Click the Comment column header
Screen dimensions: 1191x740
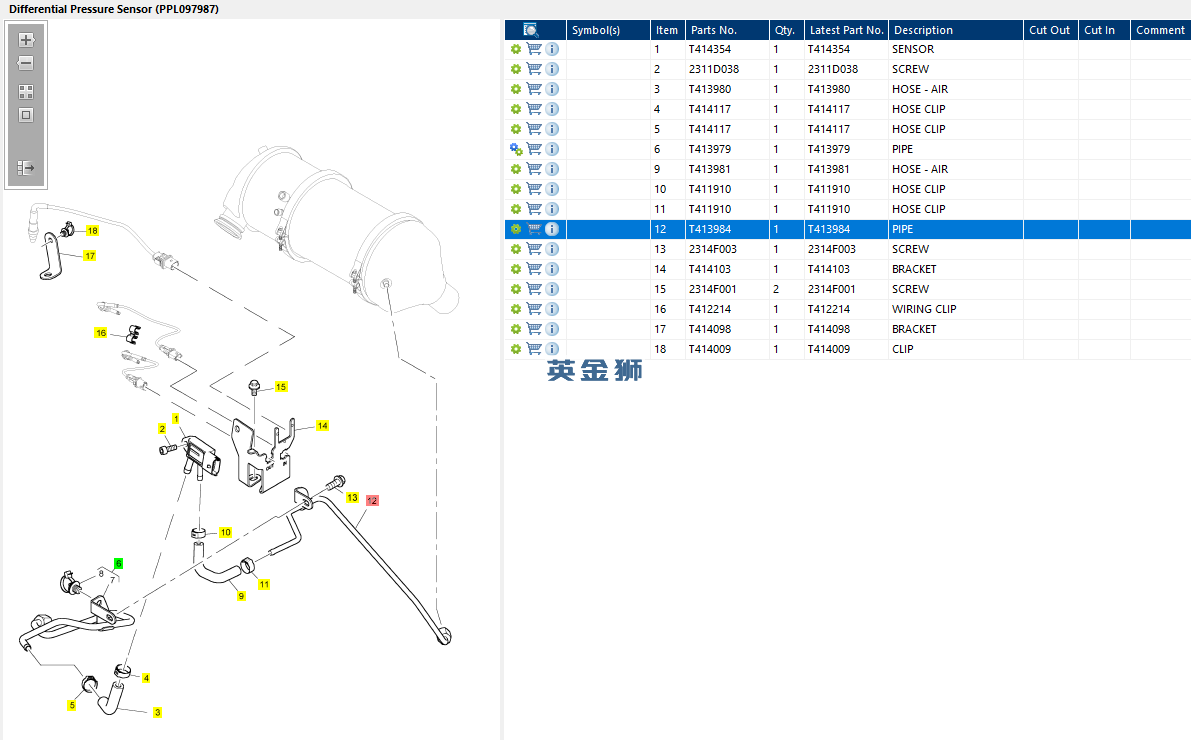pyautogui.click(x=1161, y=30)
